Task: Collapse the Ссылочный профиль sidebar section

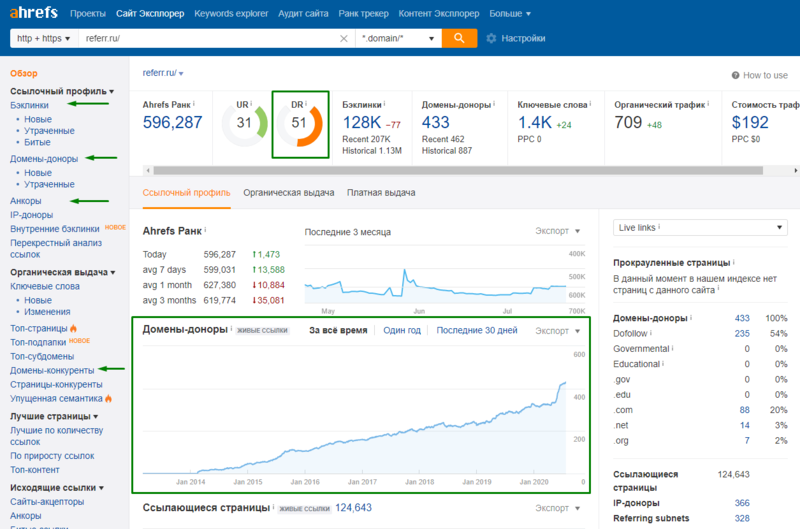Action: pos(62,91)
